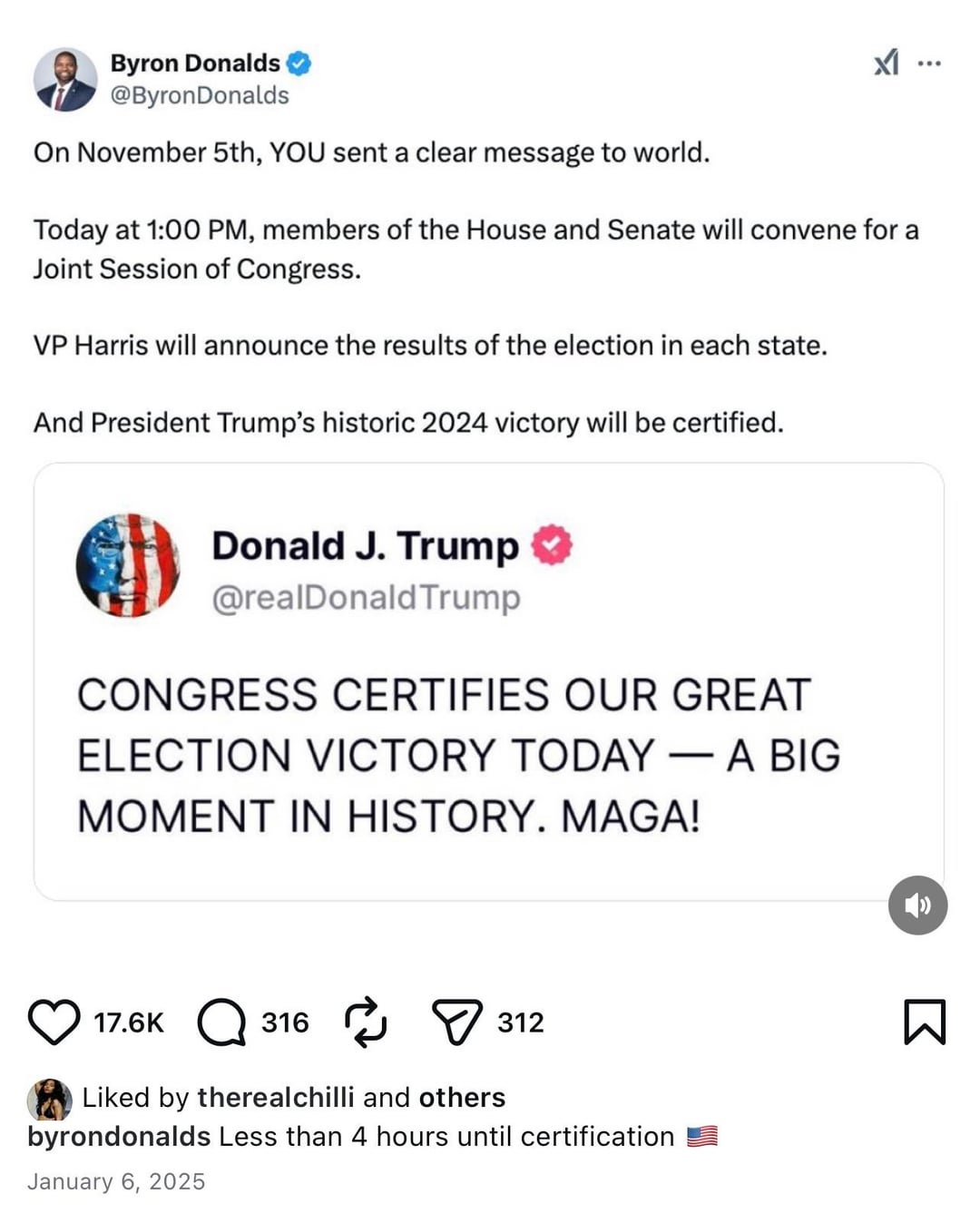Open the quoted Trump post text
Viewport: 980px width, 1213px height.
458,755
